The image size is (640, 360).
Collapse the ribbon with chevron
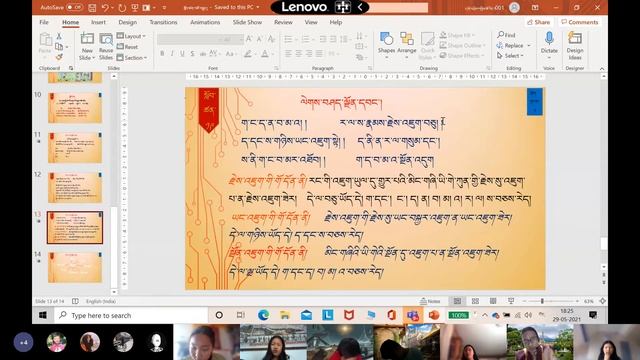coord(602,69)
